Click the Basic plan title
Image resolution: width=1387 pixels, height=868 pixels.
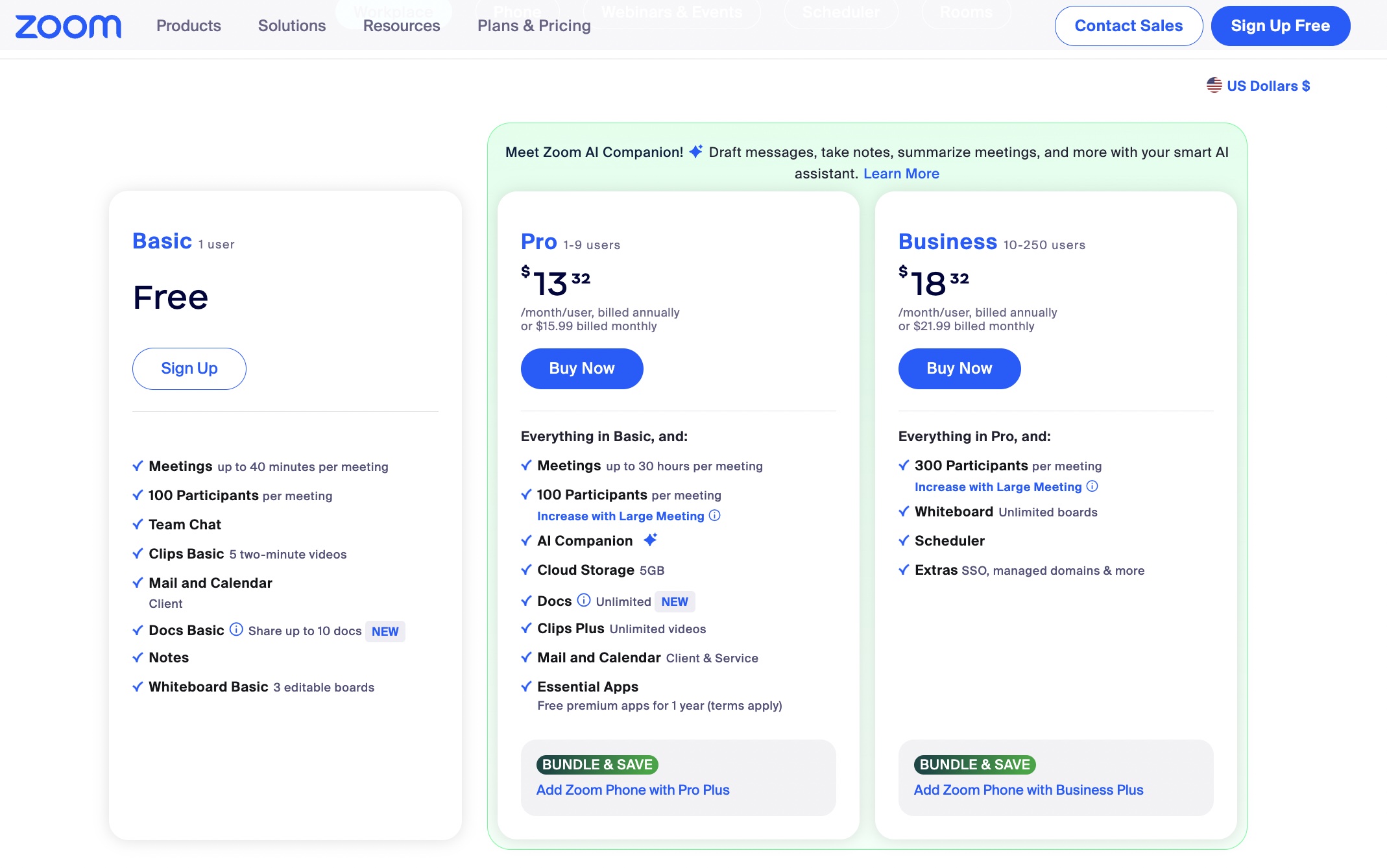tap(162, 241)
